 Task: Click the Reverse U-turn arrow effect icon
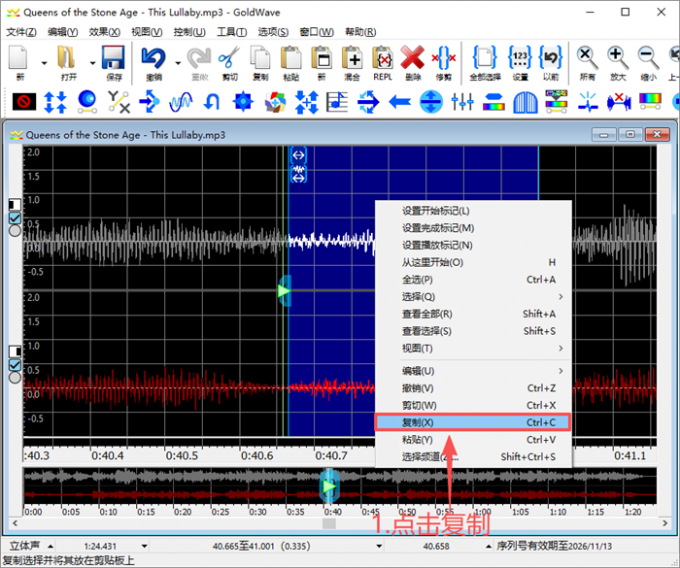[212, 102]
